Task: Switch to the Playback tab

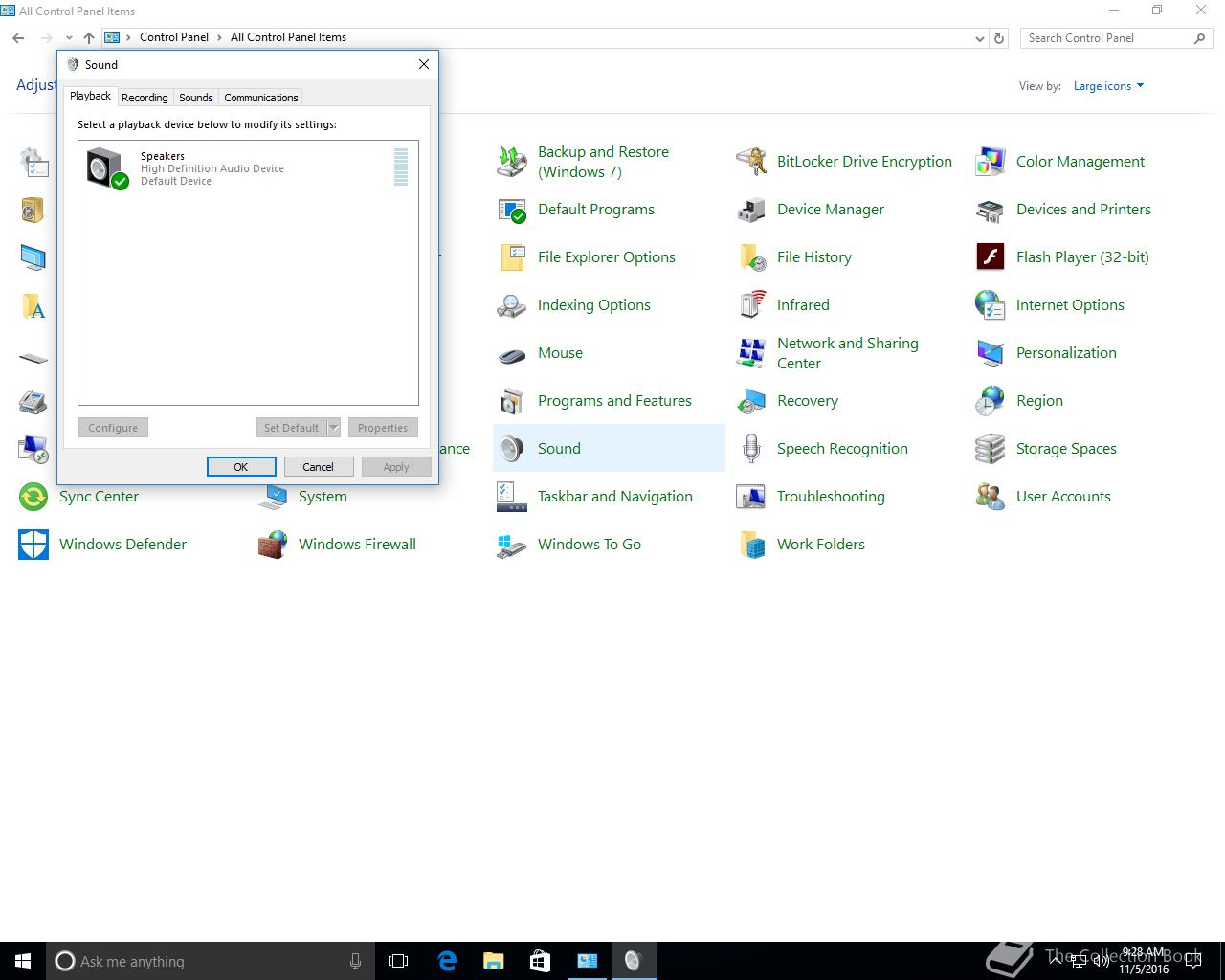Action: (x=91, y=96)
